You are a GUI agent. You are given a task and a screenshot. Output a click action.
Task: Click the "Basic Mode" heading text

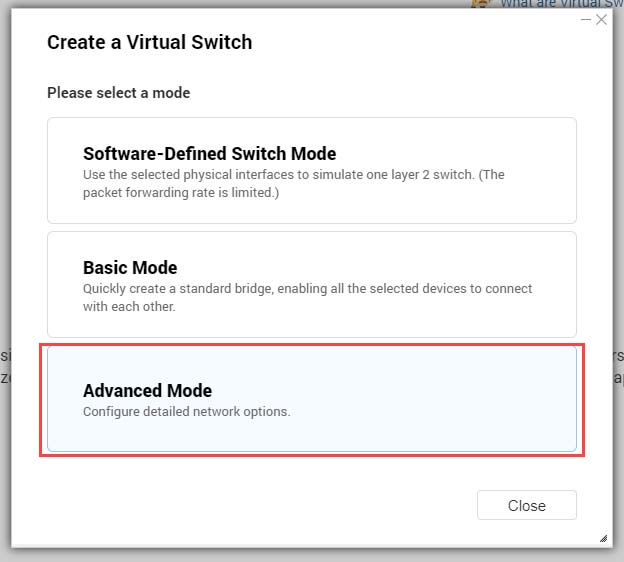point(130,268)
